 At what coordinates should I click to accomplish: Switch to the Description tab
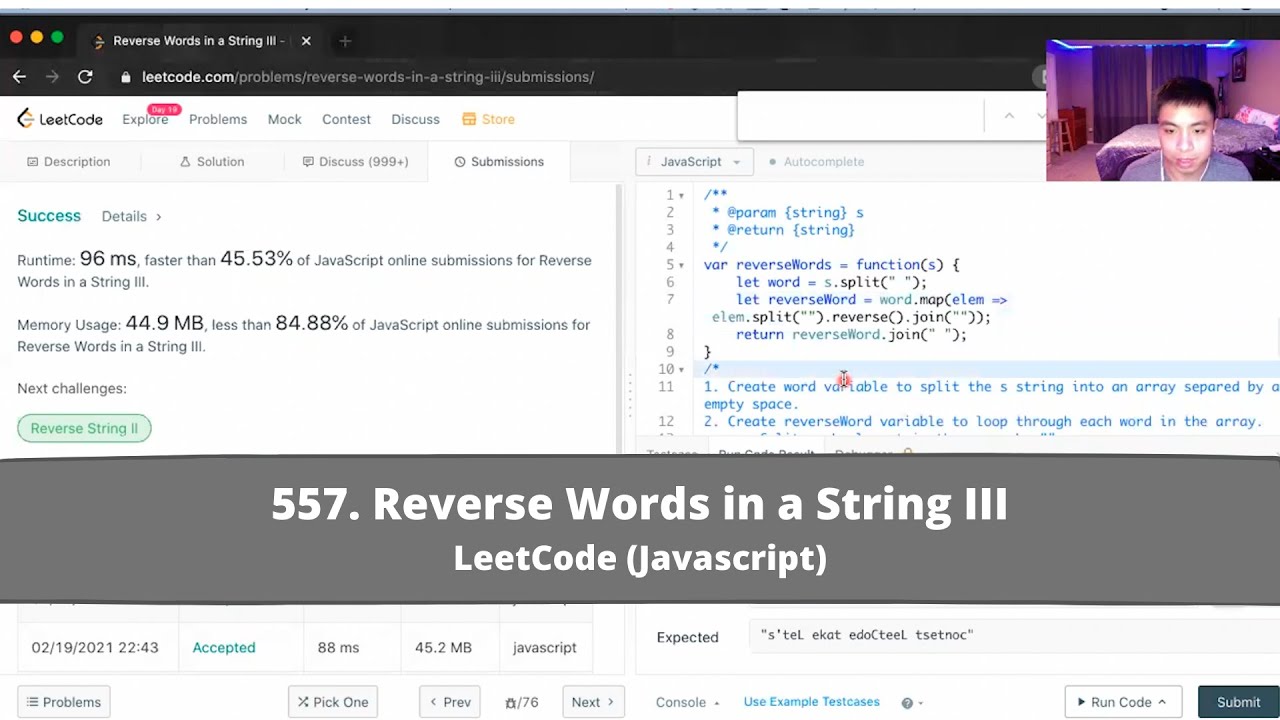tap(68, 161)
